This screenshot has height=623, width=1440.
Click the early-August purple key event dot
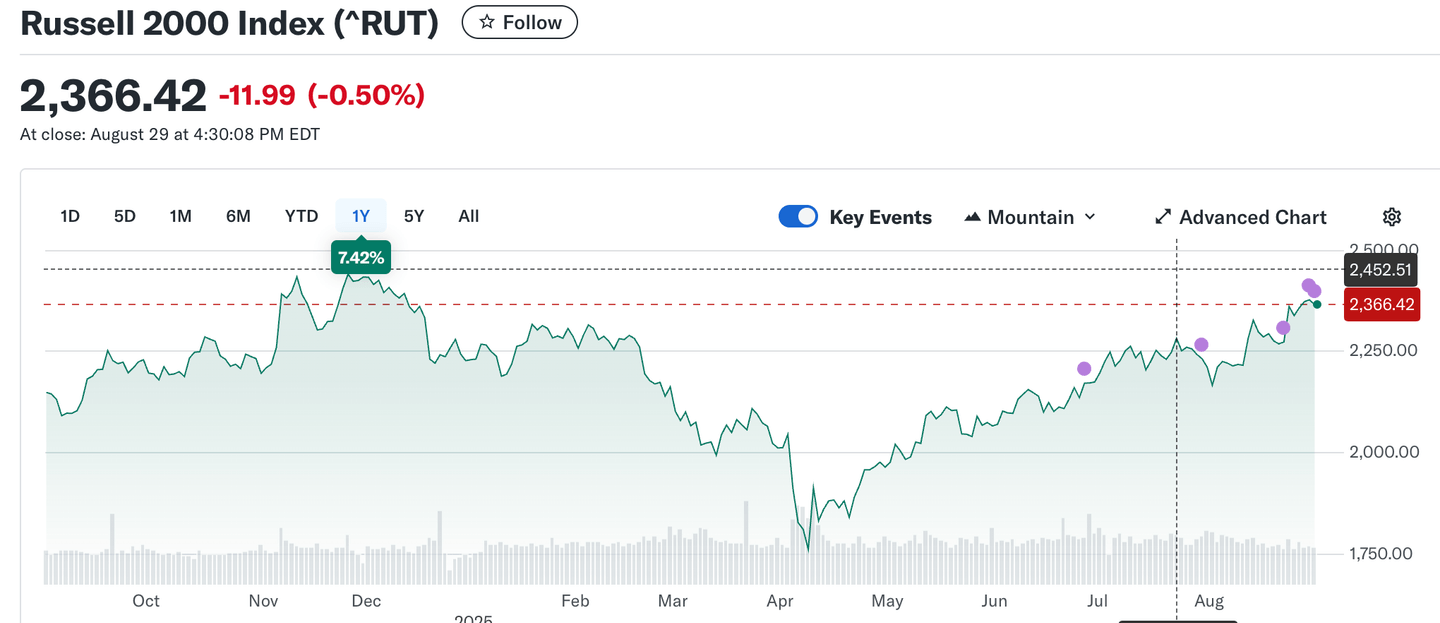[x=1202, y=345]
